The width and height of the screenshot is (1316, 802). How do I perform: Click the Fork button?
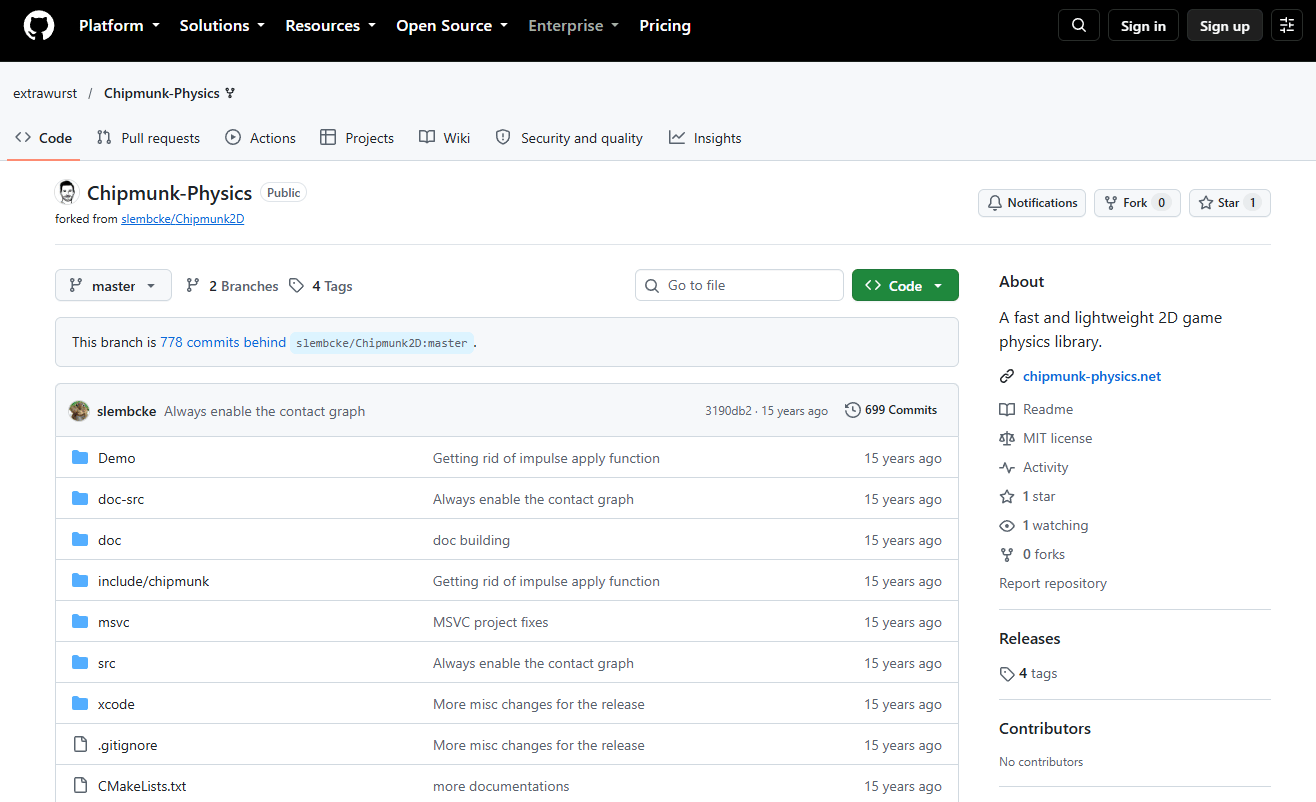tap(1137, 203)
